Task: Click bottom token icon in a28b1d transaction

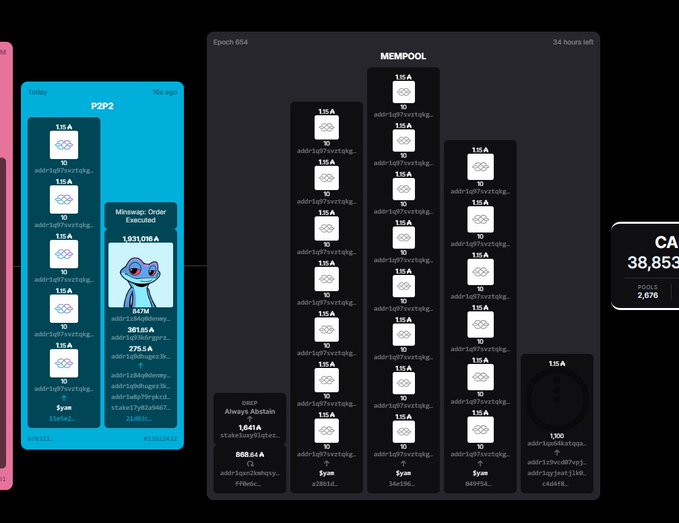Action: (x=327, y=430)
